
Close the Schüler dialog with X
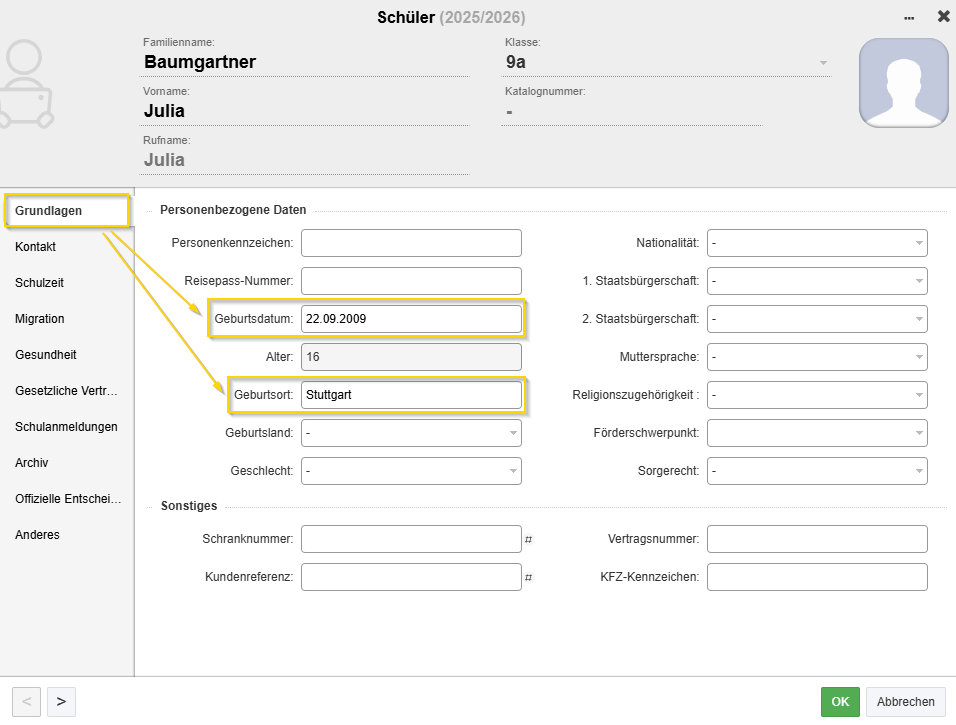tap(943, 17)
